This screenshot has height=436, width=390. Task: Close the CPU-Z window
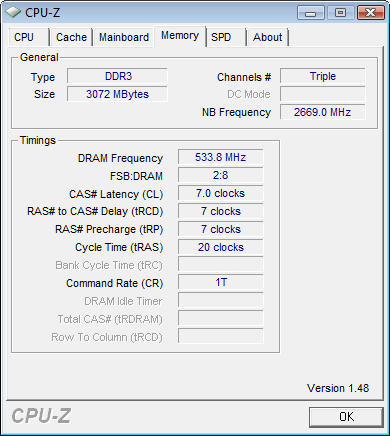pos(370,13)
